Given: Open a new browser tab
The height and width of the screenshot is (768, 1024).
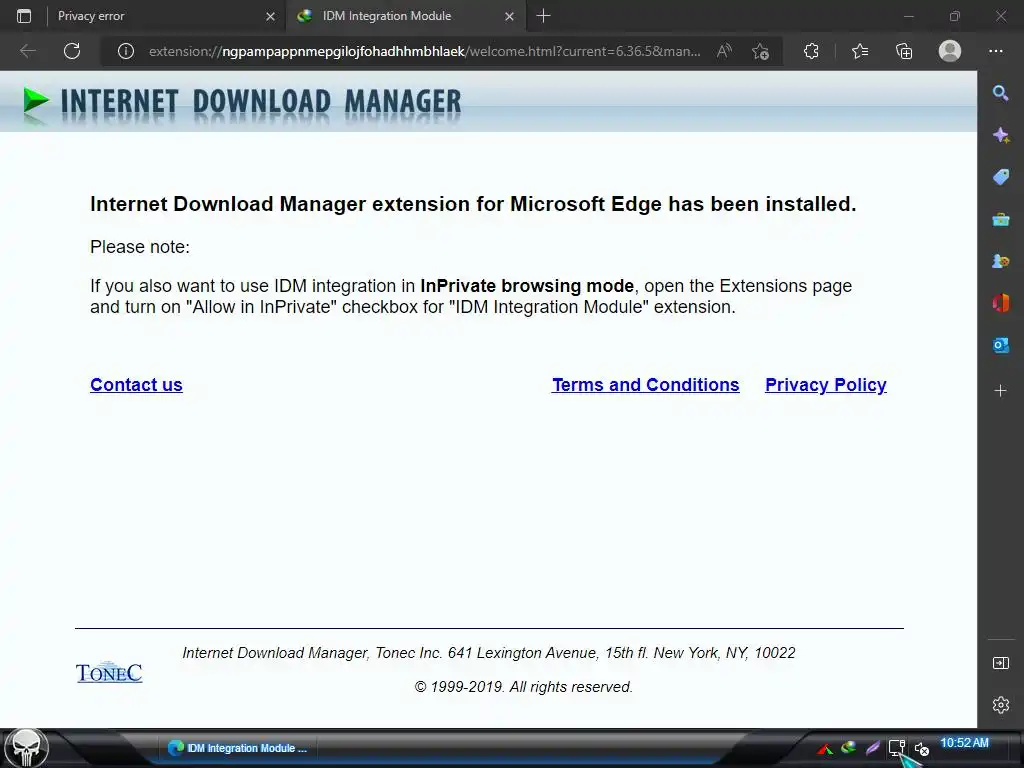Looking at the screenshot, I should pyautogui.click(x=543, y=16).
